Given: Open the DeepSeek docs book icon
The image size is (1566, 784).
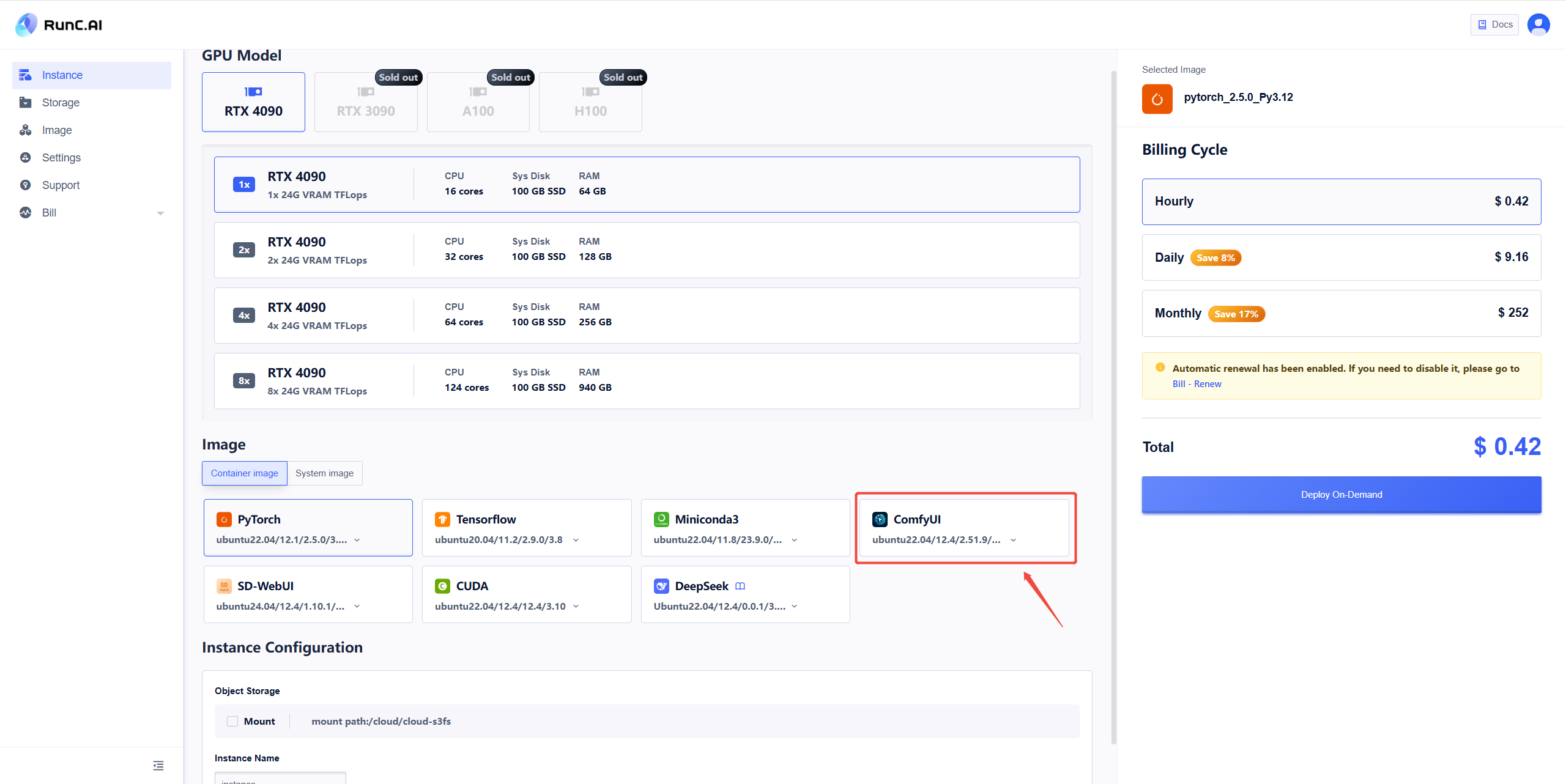Looking at the screenshot, I should click(740, 586).
